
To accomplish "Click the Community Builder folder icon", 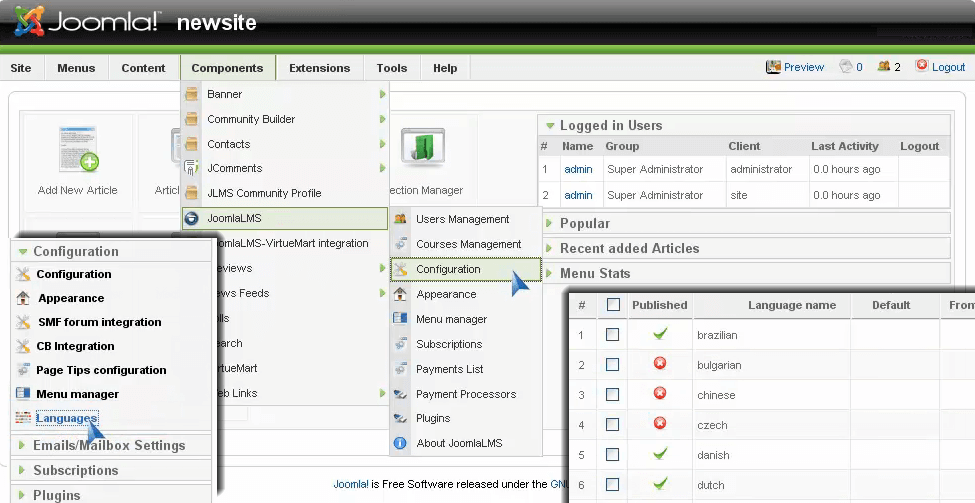I will click(x=192, y=119).
